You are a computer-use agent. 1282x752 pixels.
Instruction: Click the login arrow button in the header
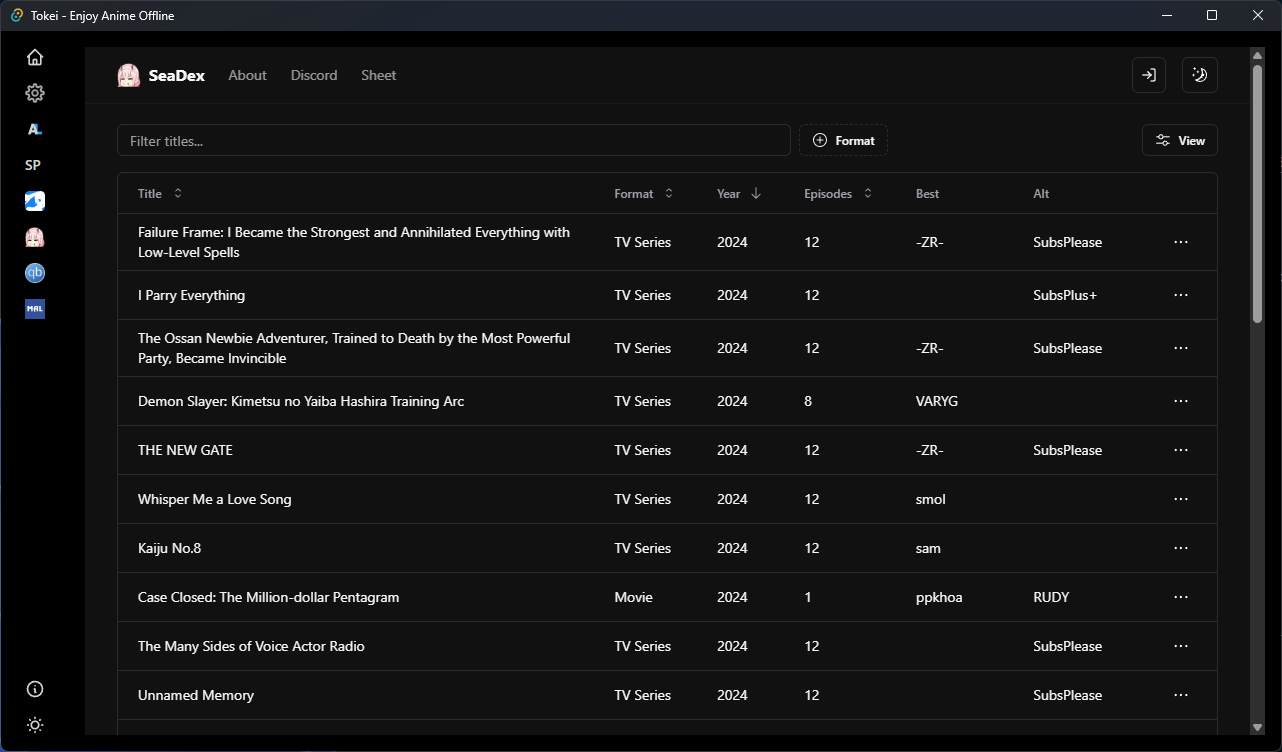pyautogui.click(x=1149, y=75)
